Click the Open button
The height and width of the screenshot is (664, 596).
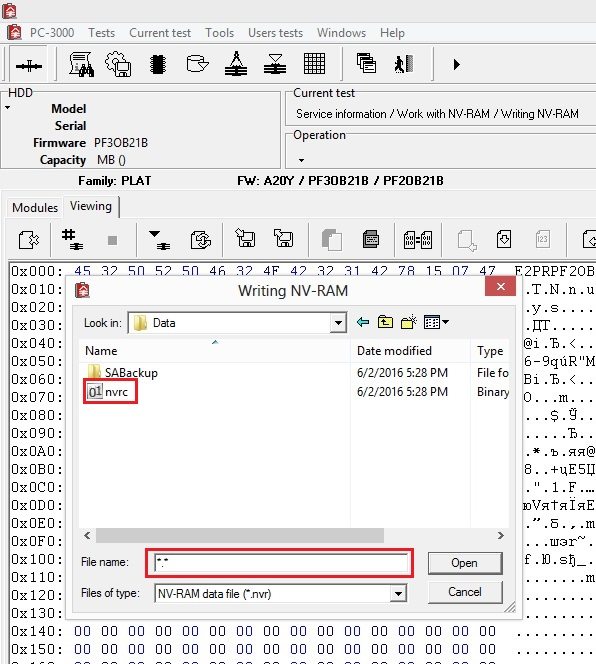(x=465, y=563)
